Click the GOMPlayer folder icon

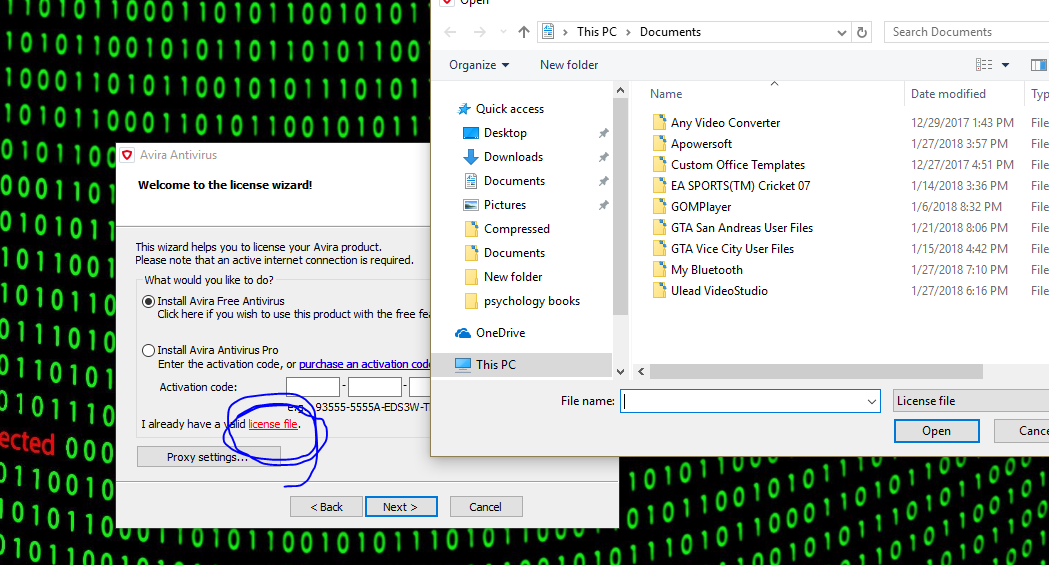(659, 207)
